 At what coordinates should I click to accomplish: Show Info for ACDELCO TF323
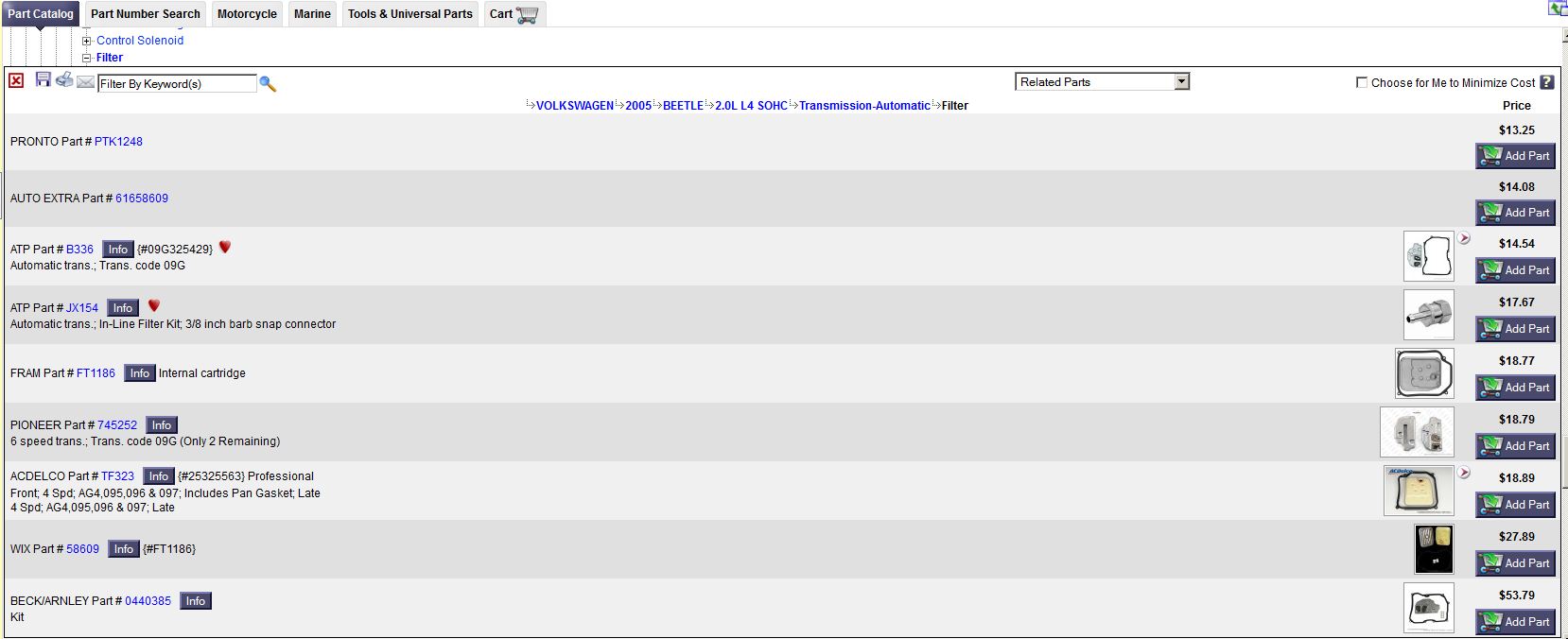(159, 476)
